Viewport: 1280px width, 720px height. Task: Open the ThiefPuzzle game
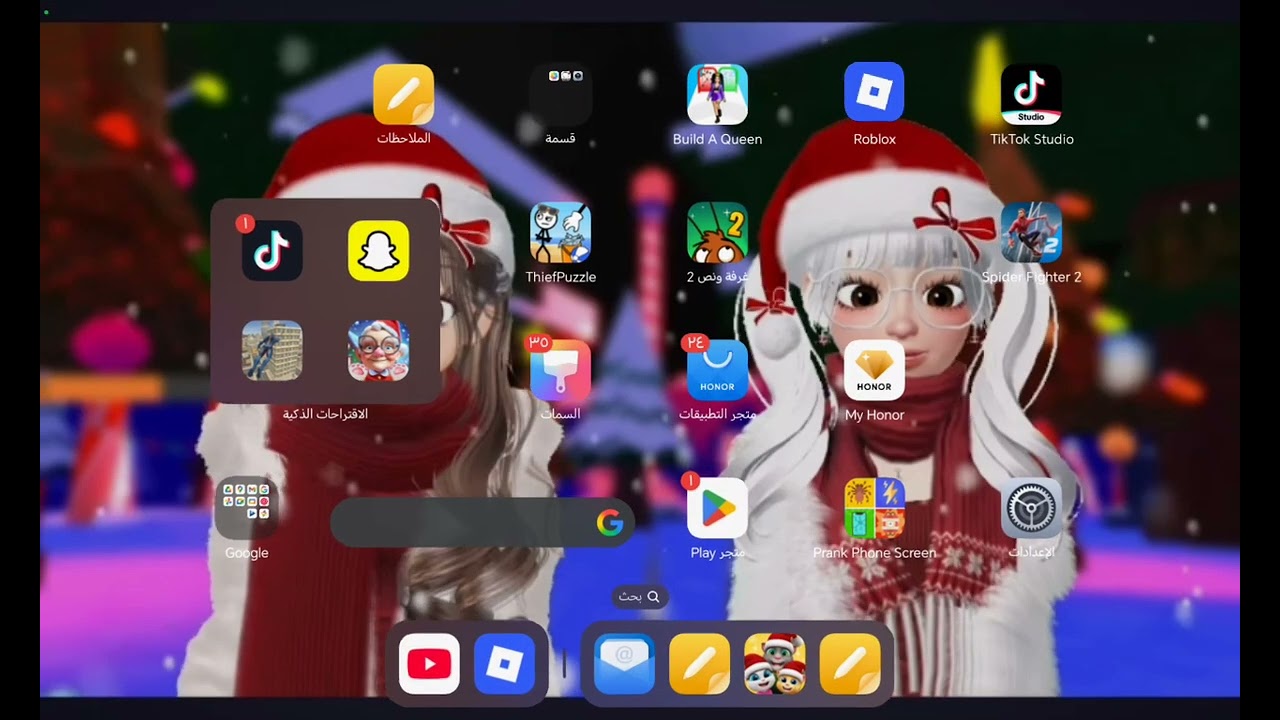tap(560, 233)
